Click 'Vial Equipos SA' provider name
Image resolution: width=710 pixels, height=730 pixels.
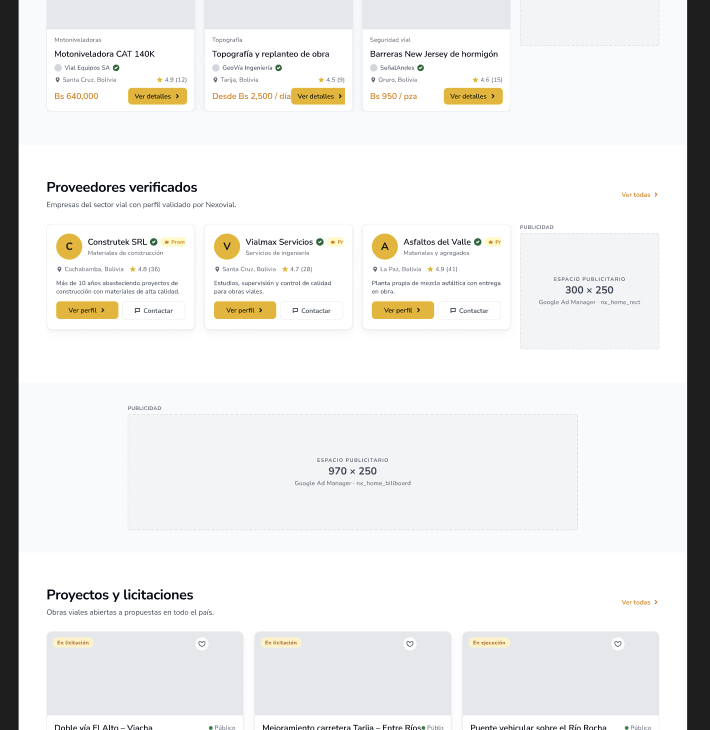[x=87, y=68]
